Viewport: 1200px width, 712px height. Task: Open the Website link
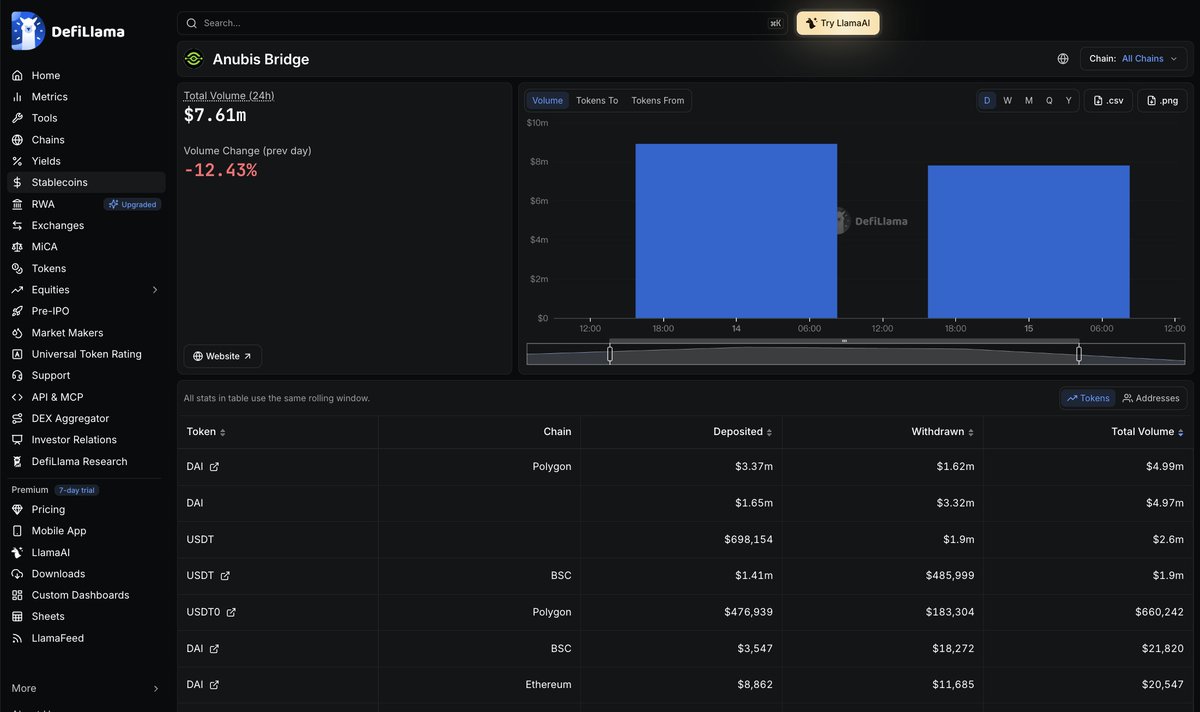(223, 356)
